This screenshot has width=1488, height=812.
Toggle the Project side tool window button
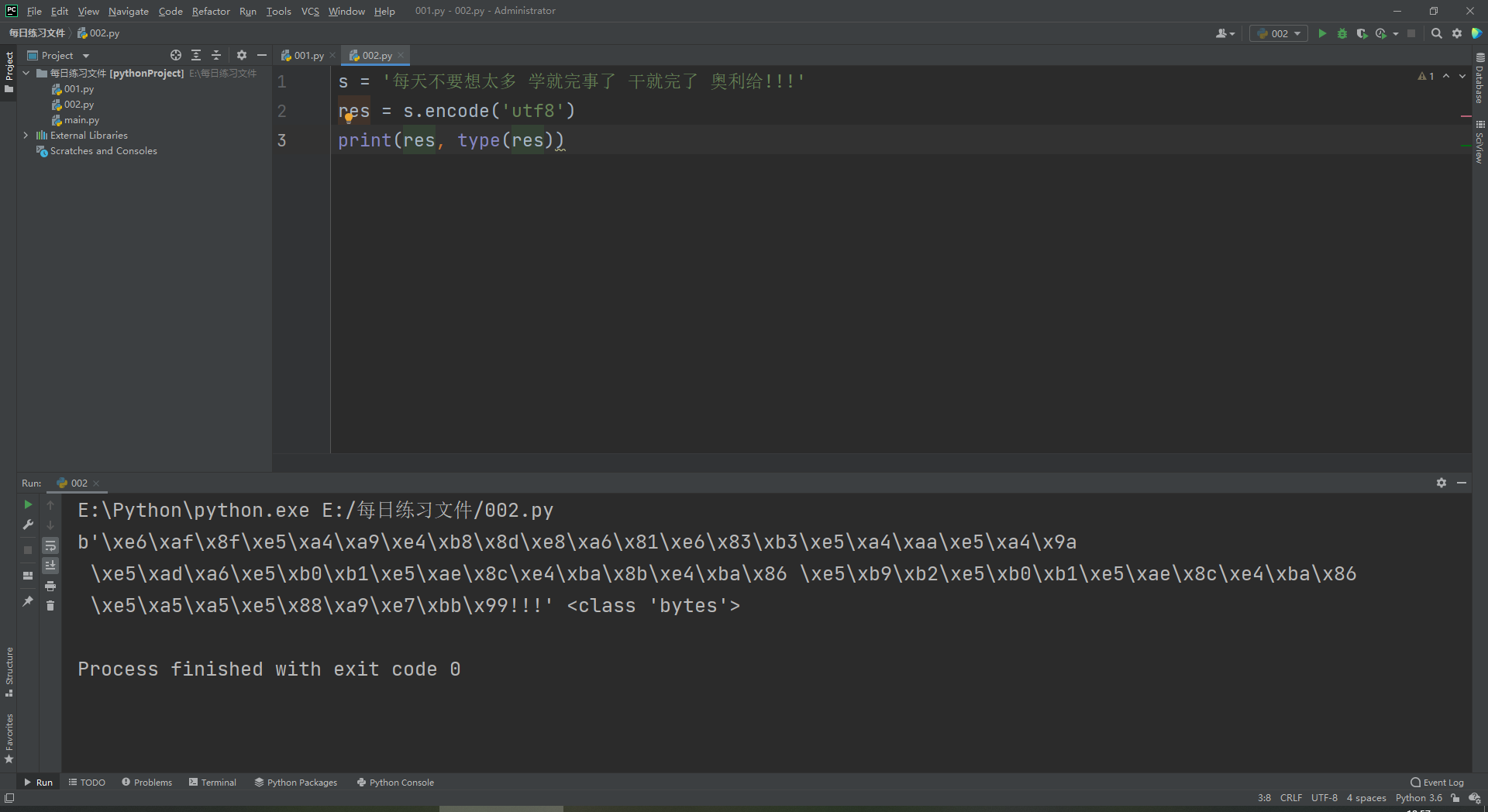point(9,72)
